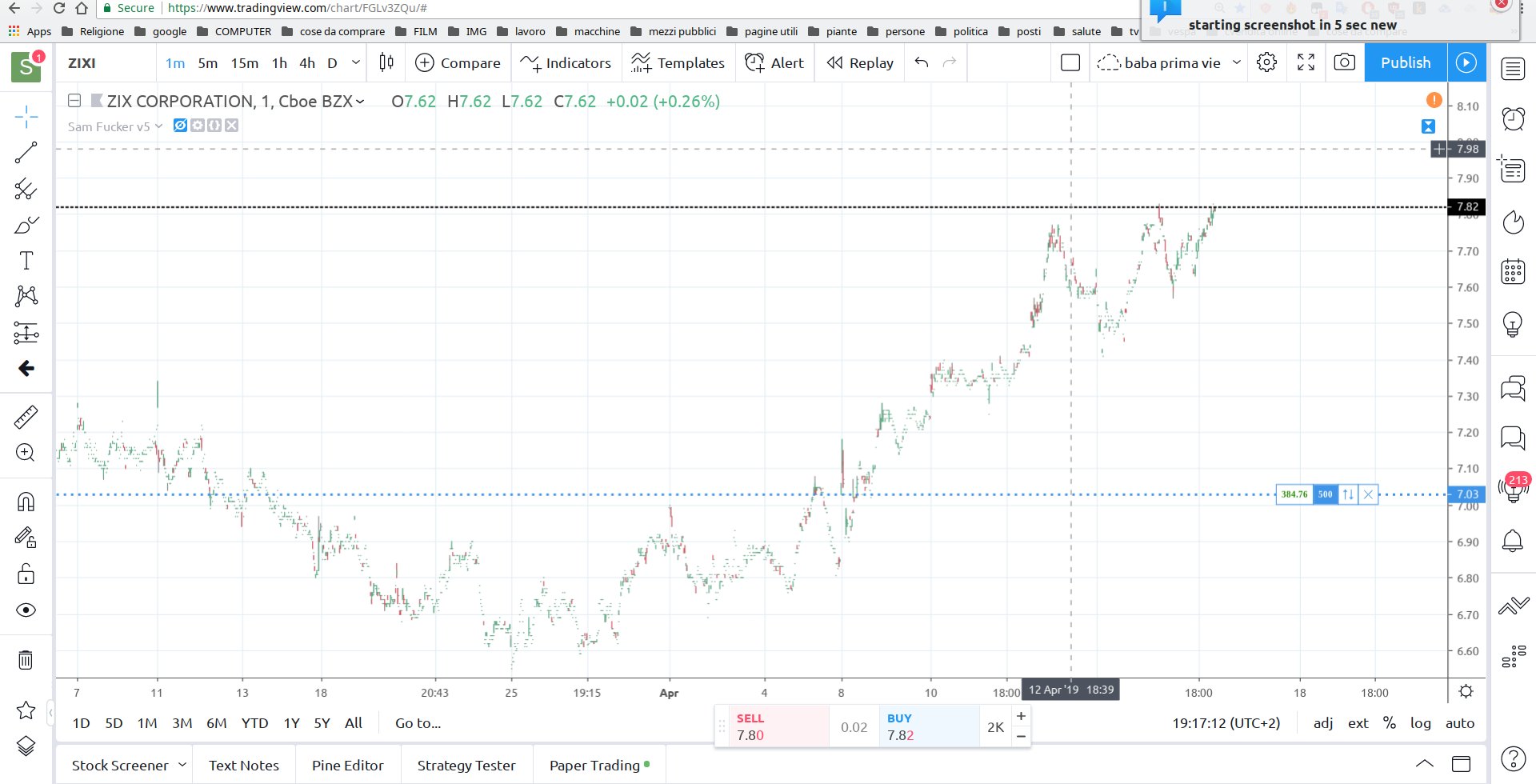Switch to 4h timeframe
The image size is (1536, 784).
pyautogui.click(x=307, y=62)
